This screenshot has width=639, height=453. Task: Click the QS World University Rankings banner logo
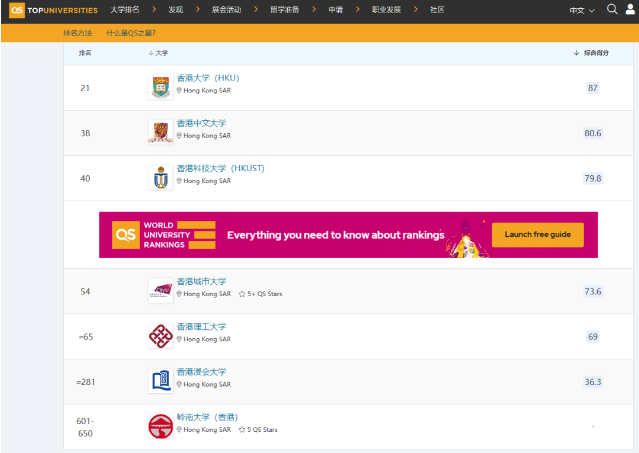tap(163, 235)
